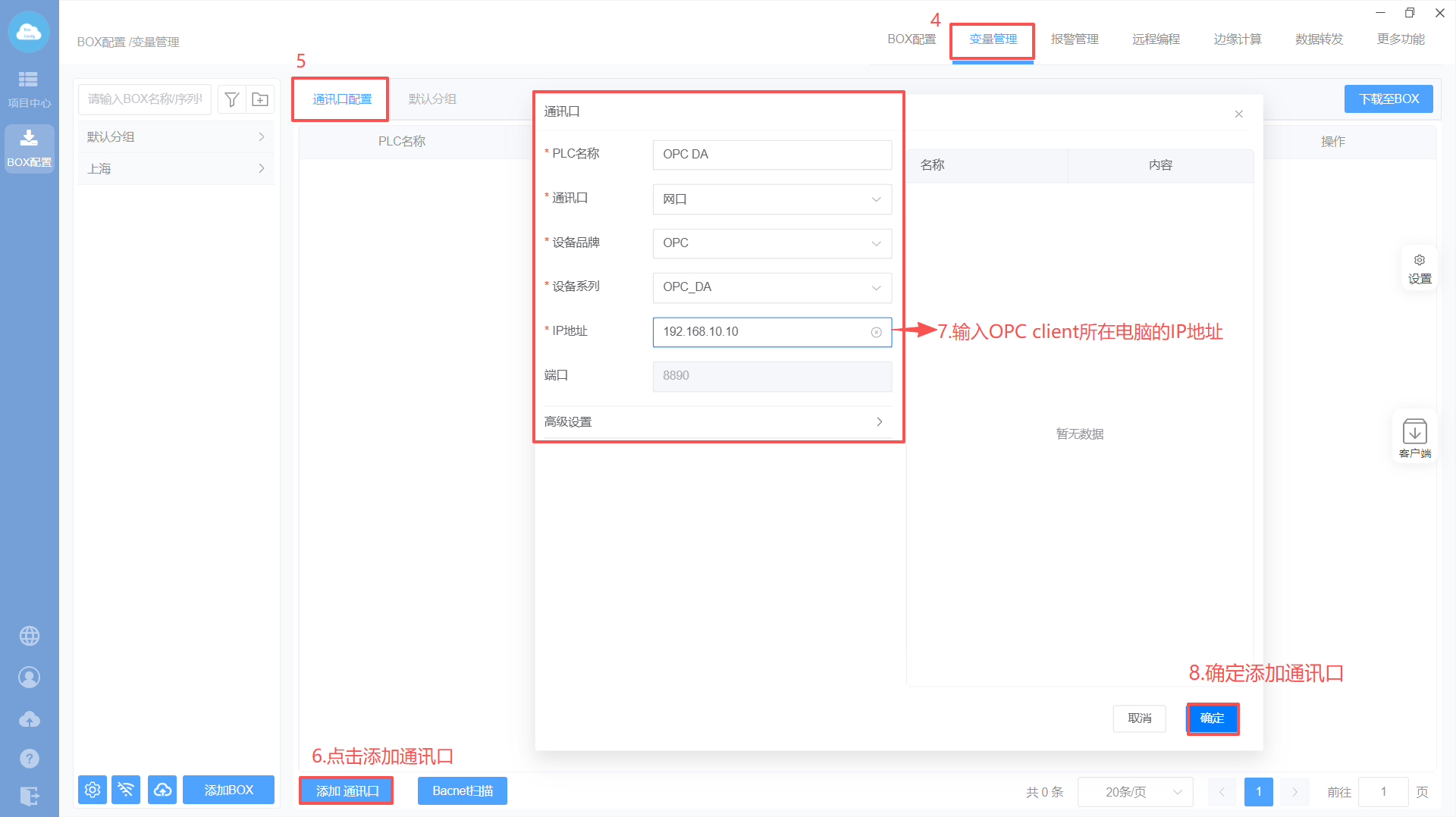Open the help question mark icon
Screen dimensions: 1456x817
click(30, 758)
